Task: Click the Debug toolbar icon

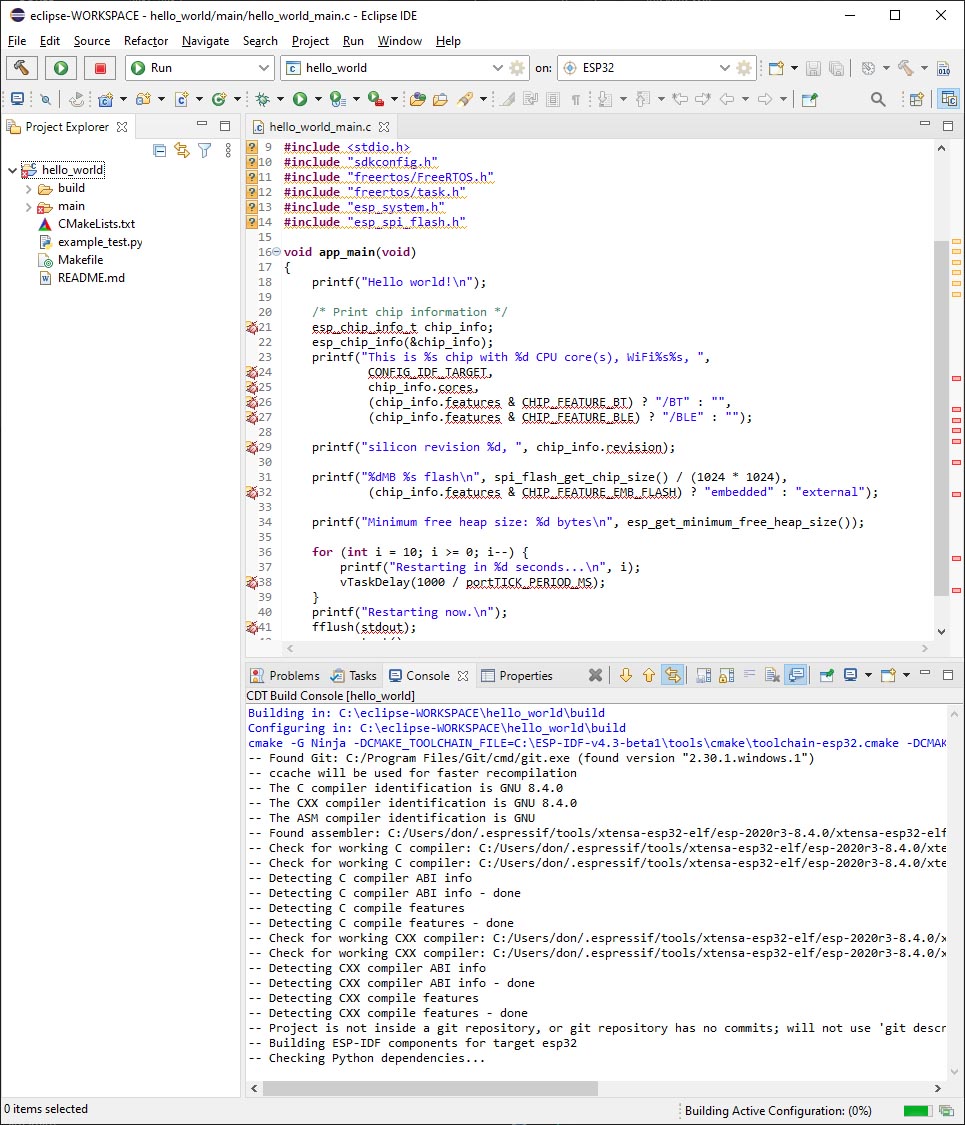Action: pyautogui.click(x=263, y=99)
